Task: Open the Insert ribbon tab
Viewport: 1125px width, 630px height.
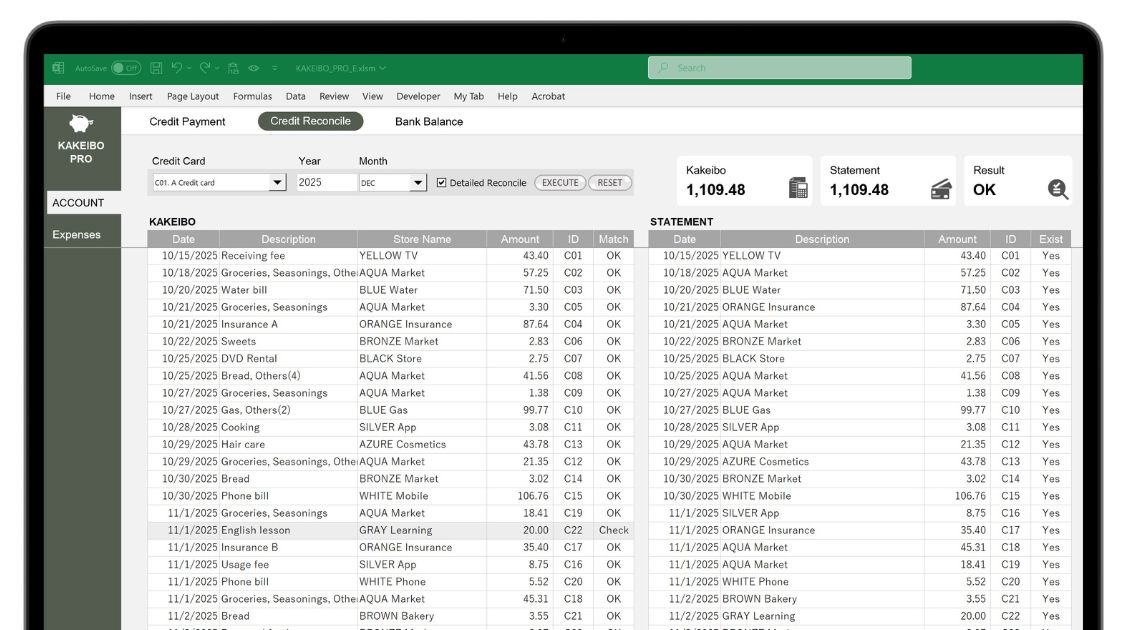Action: pyautogui.click(x=141, y=96)
